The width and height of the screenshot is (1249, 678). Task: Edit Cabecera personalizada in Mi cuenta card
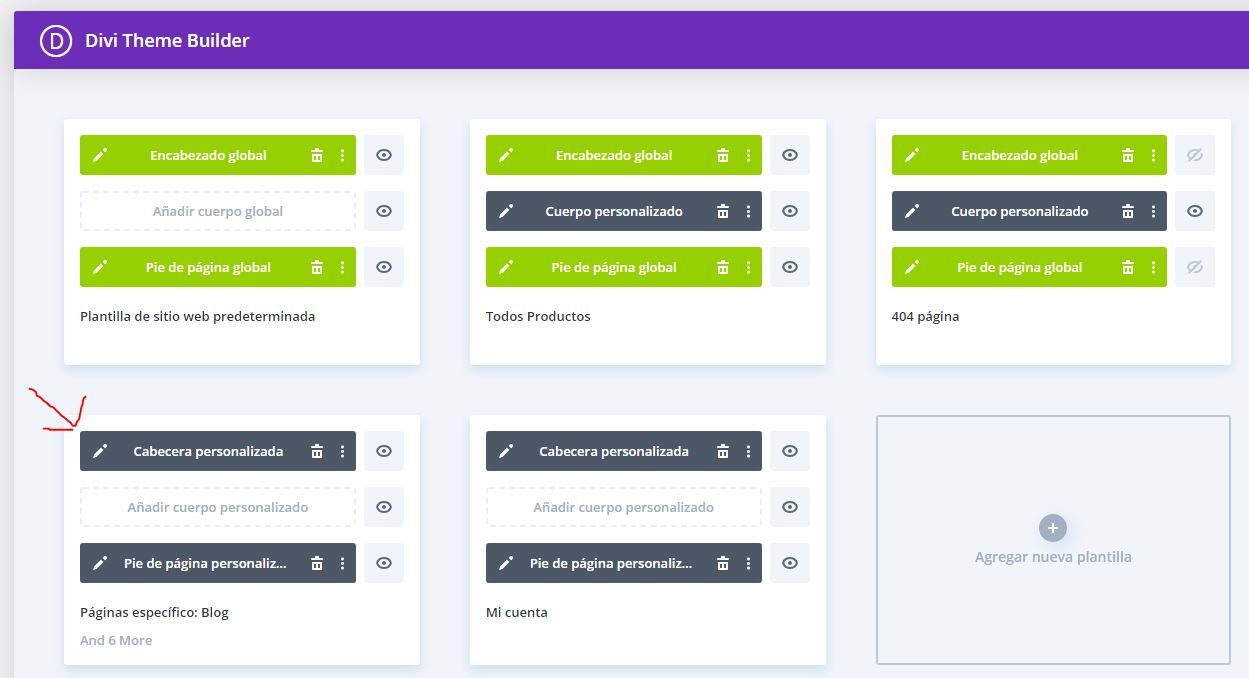tap(506, 451)
